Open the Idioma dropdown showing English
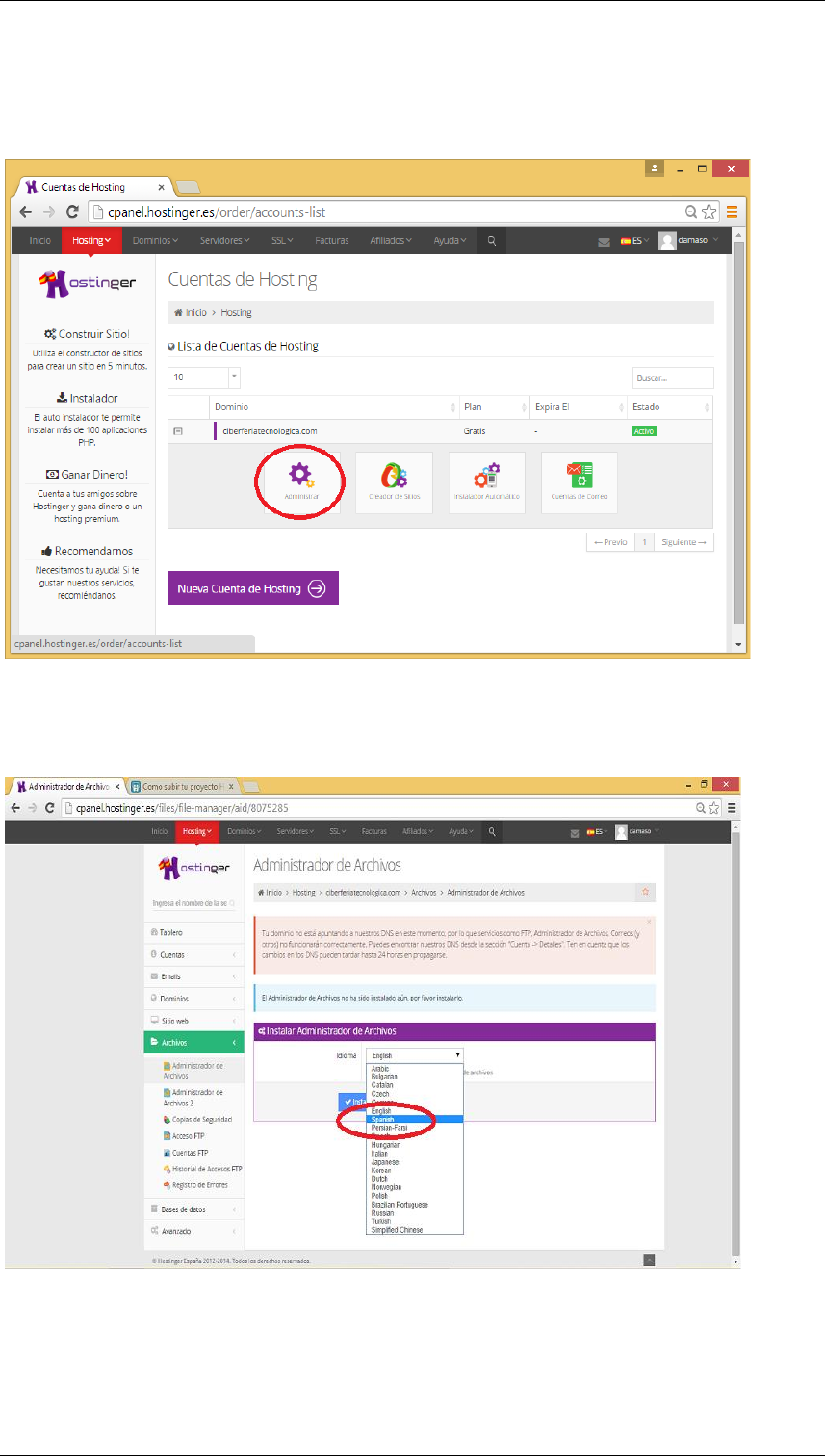Screen dimensions: 825x1456 (x=415, y=1055)
